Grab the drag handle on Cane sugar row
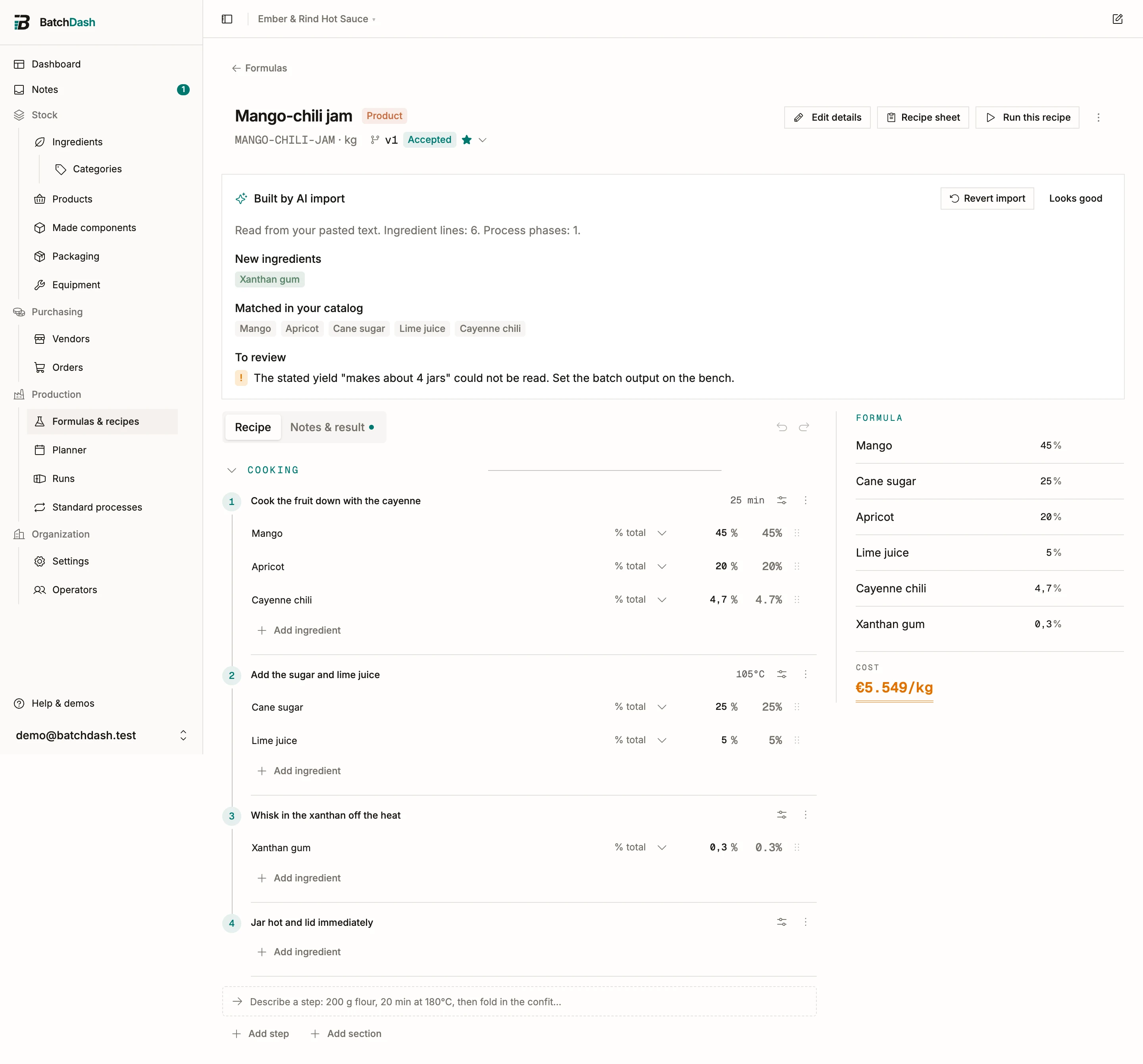Image resolution: width=1143 pixels, height=1064 pixels. point(797,706)
